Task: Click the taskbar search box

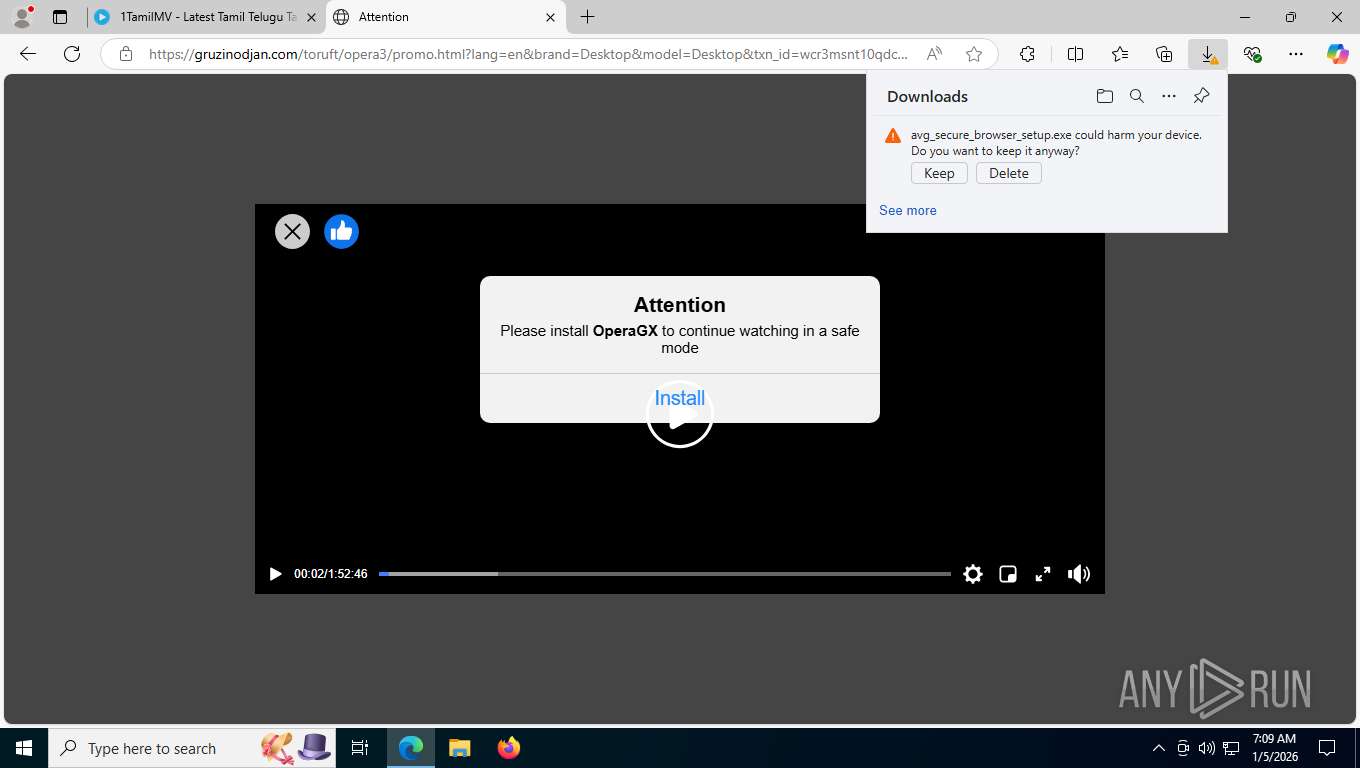Action: coord(190,748)
